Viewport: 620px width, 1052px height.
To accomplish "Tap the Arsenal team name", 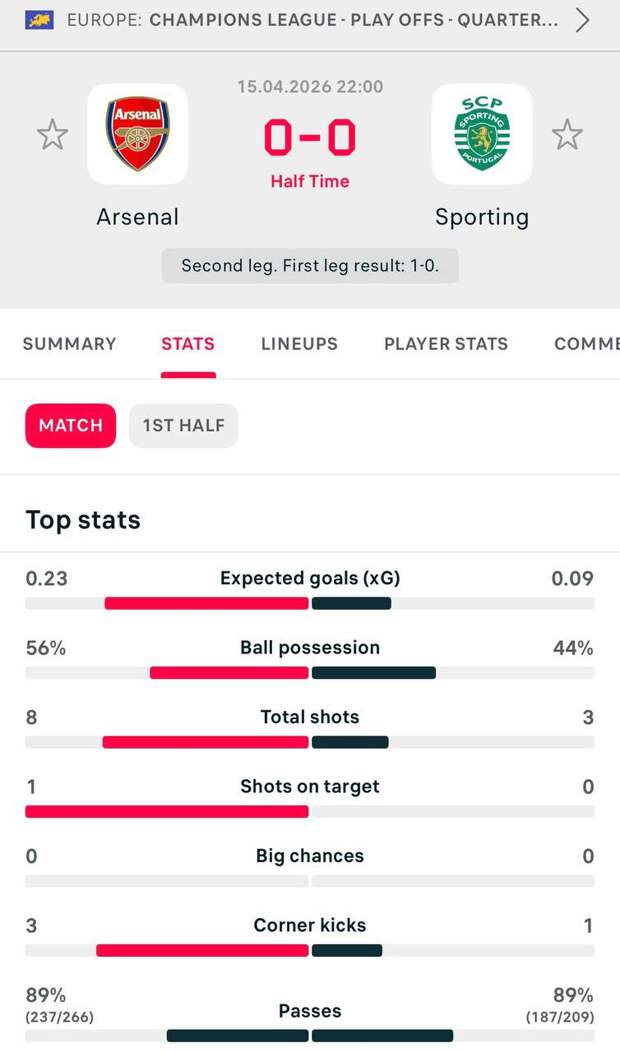I will click(138, 217).
